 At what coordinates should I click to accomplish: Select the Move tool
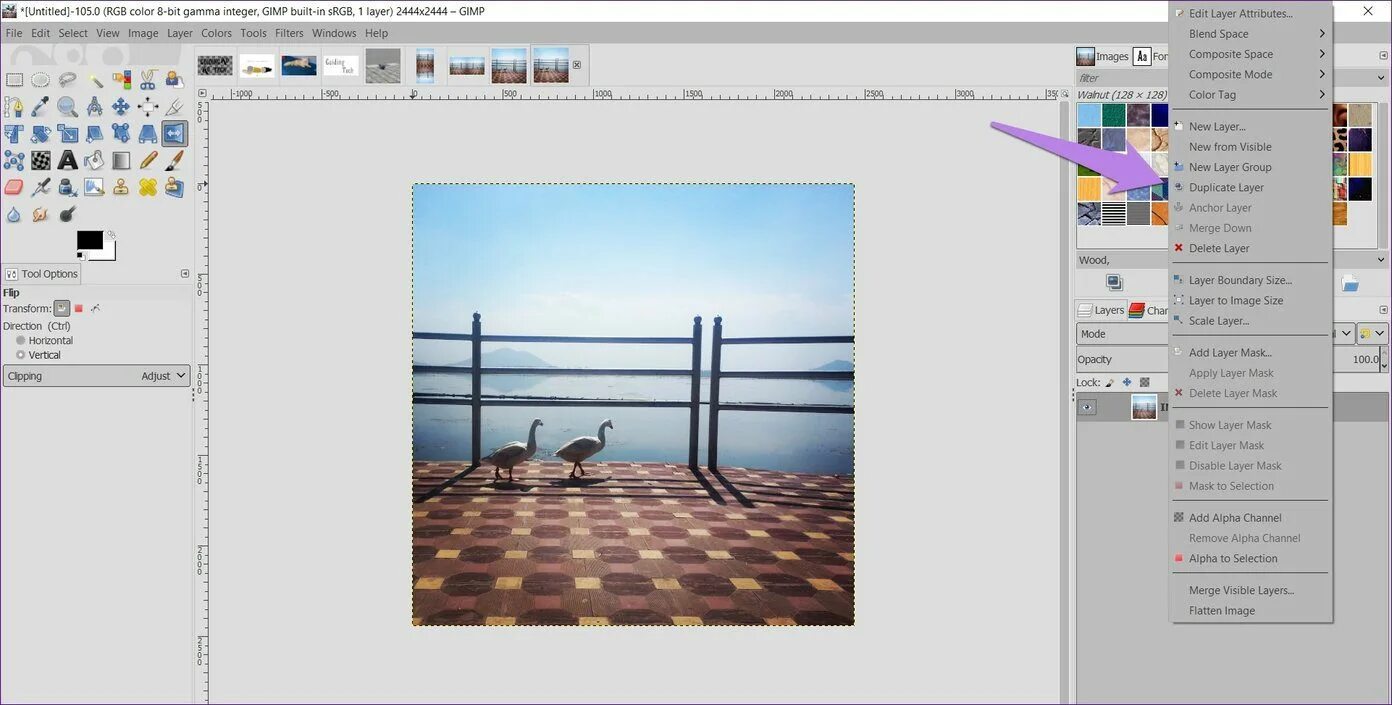coord(121,107)
